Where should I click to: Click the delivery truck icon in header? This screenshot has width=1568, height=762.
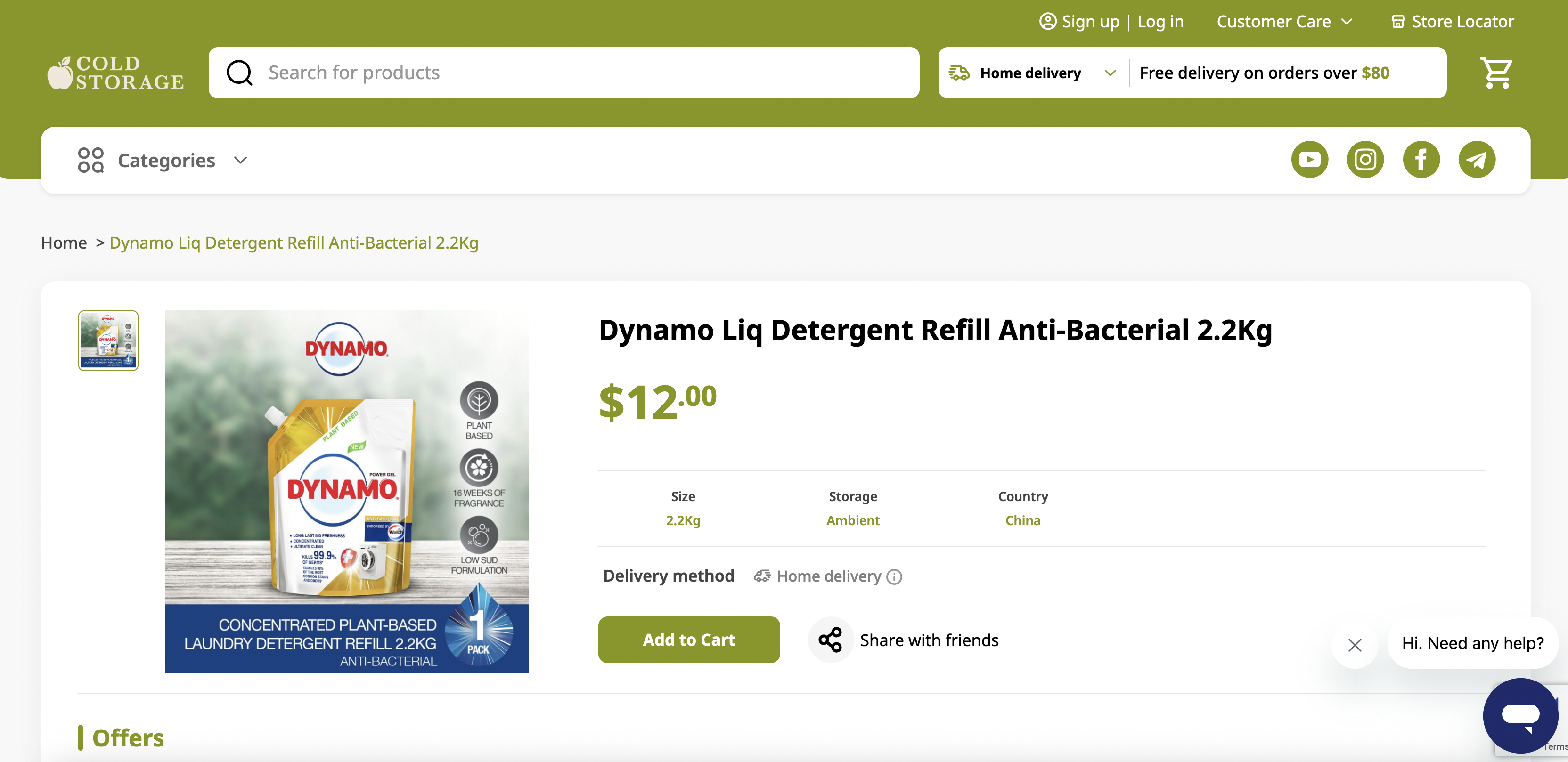(959, 73)
